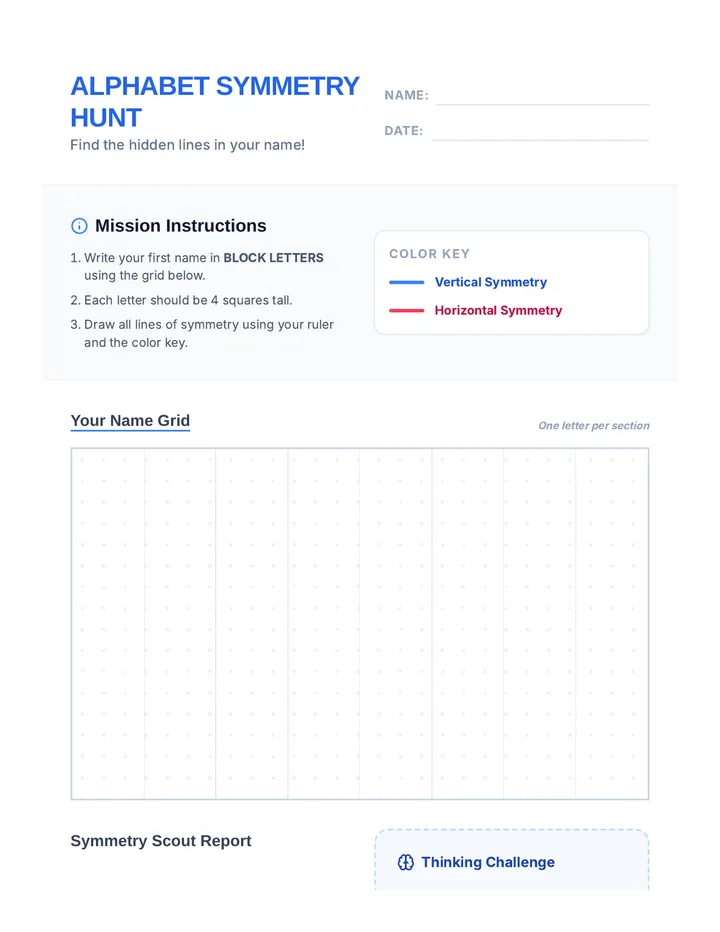Click the Mission Instructions heading
Screen dimensions: 720x932
coord(181,226)
